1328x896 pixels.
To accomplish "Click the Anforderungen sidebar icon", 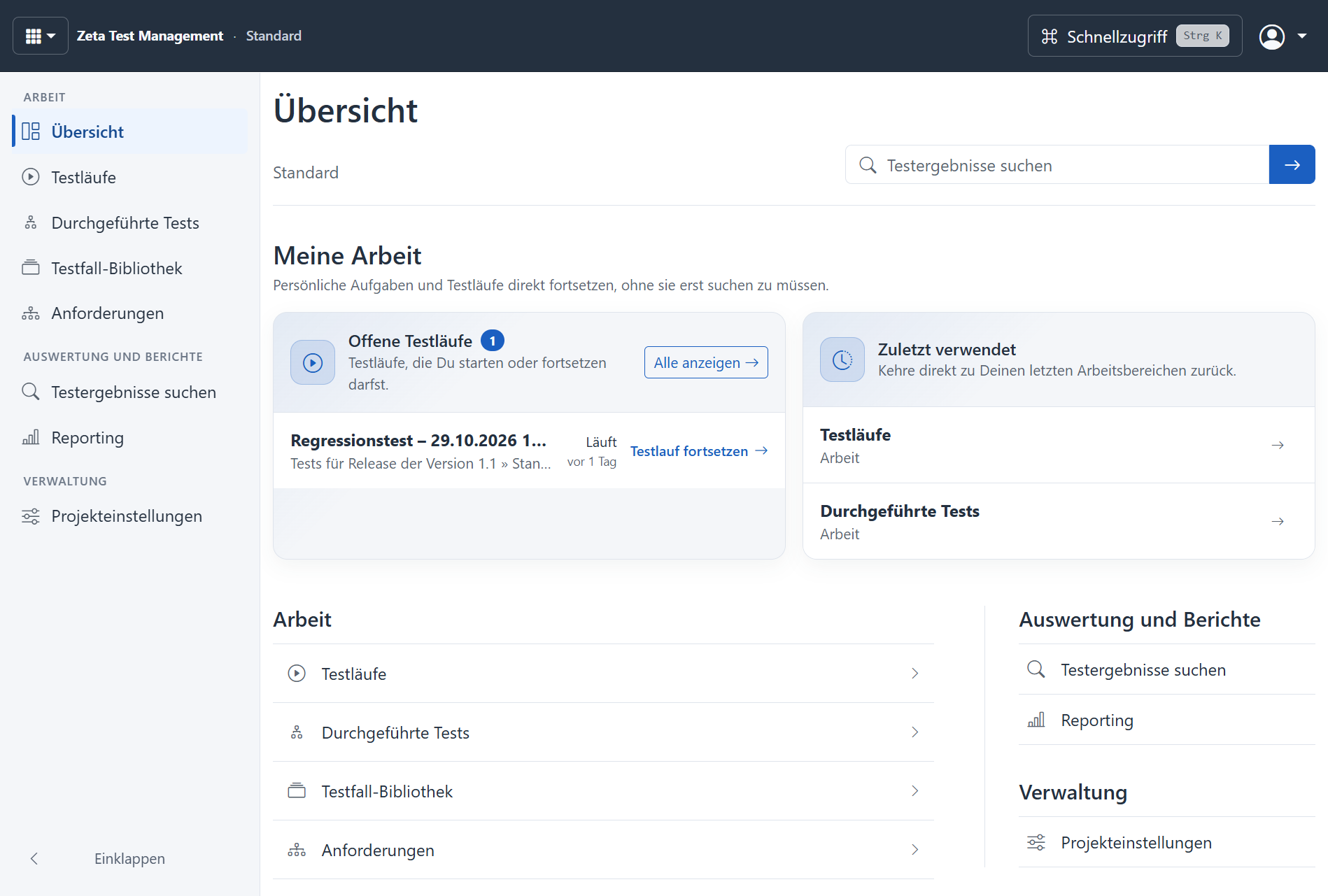I will pyautogui.click(x=31, y=313).
